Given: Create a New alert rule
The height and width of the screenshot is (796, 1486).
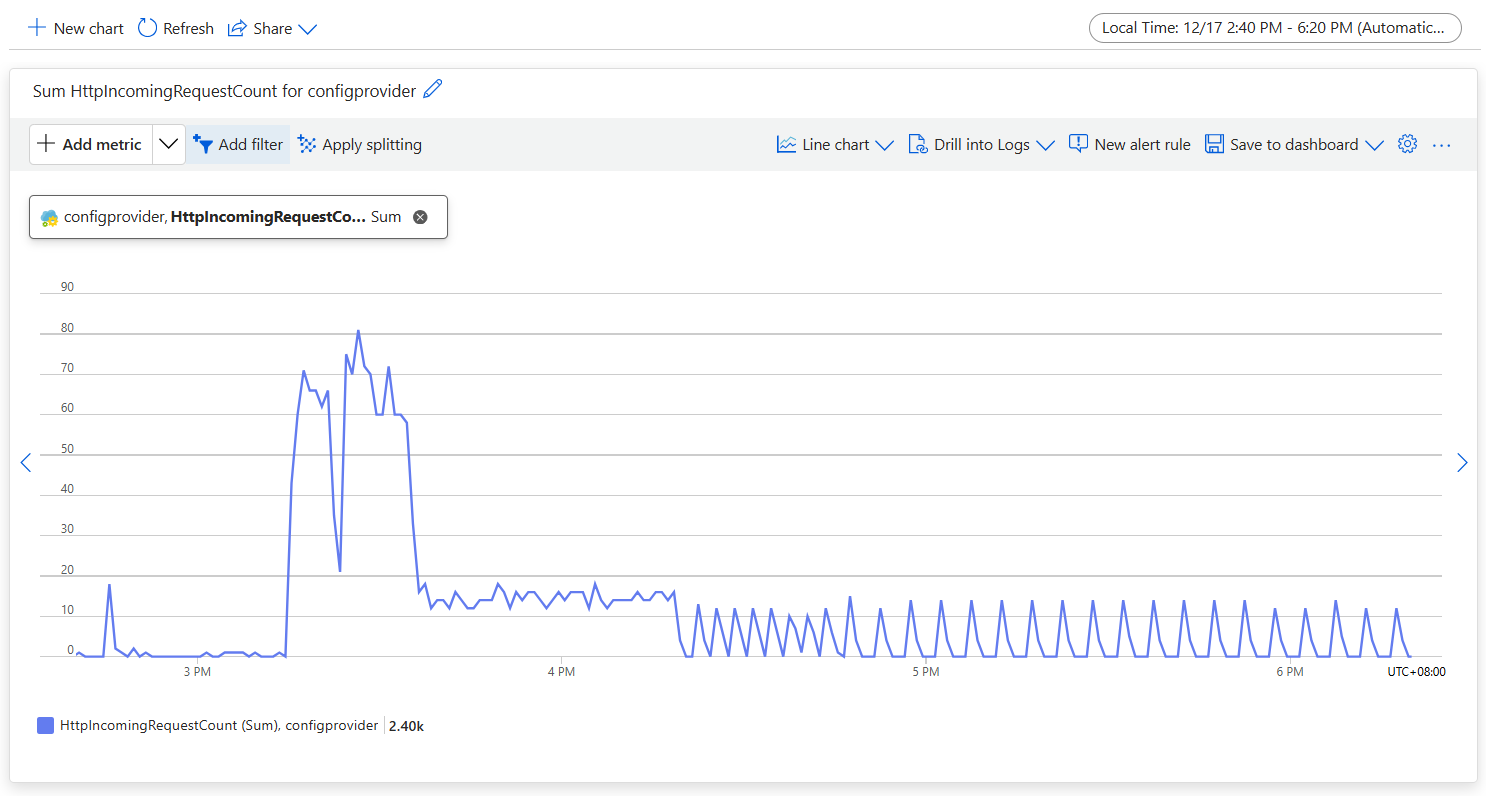Looking at the screenshot, I should [x=1130, y=144].
